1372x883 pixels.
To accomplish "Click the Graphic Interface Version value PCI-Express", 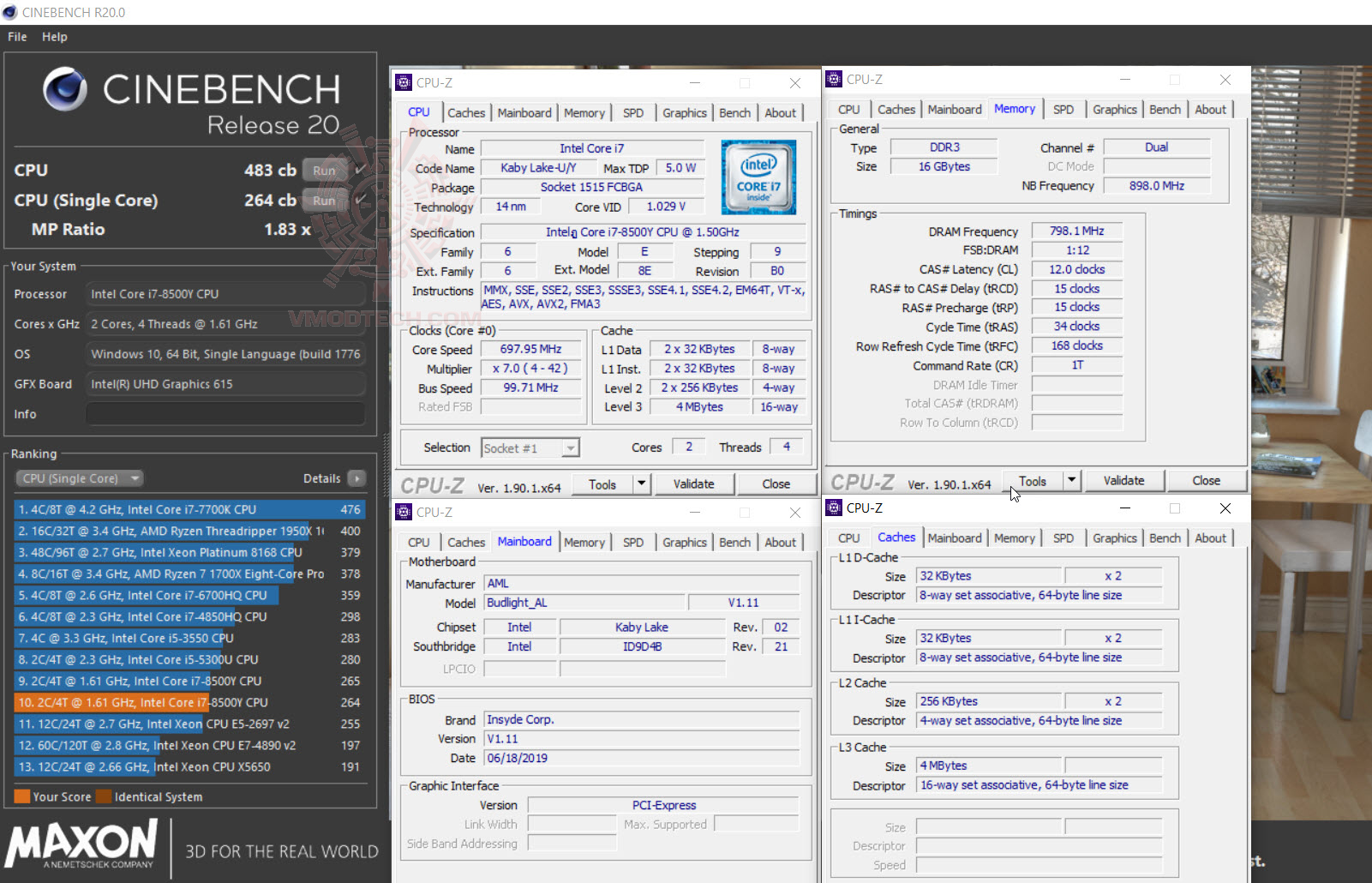I will pyautogui.click(x=664, y=805).
